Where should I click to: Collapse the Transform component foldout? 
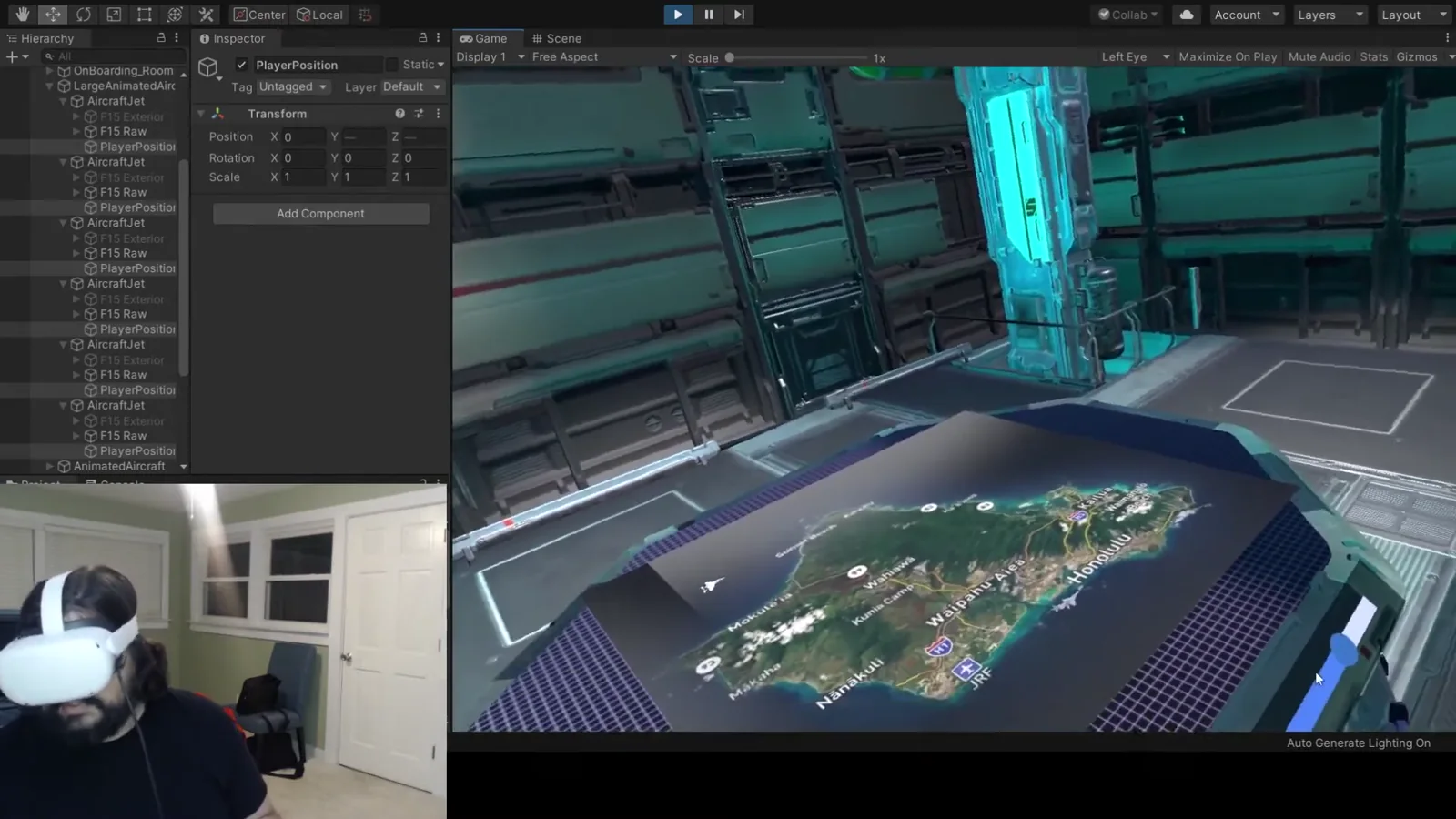pyautogui.click(x=201, y=114)
